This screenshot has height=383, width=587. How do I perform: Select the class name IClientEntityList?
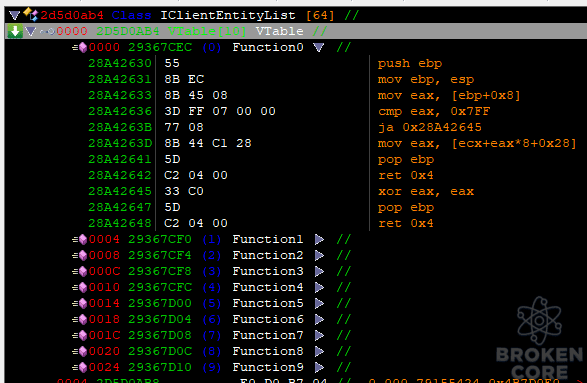click(x=228, y=15)
